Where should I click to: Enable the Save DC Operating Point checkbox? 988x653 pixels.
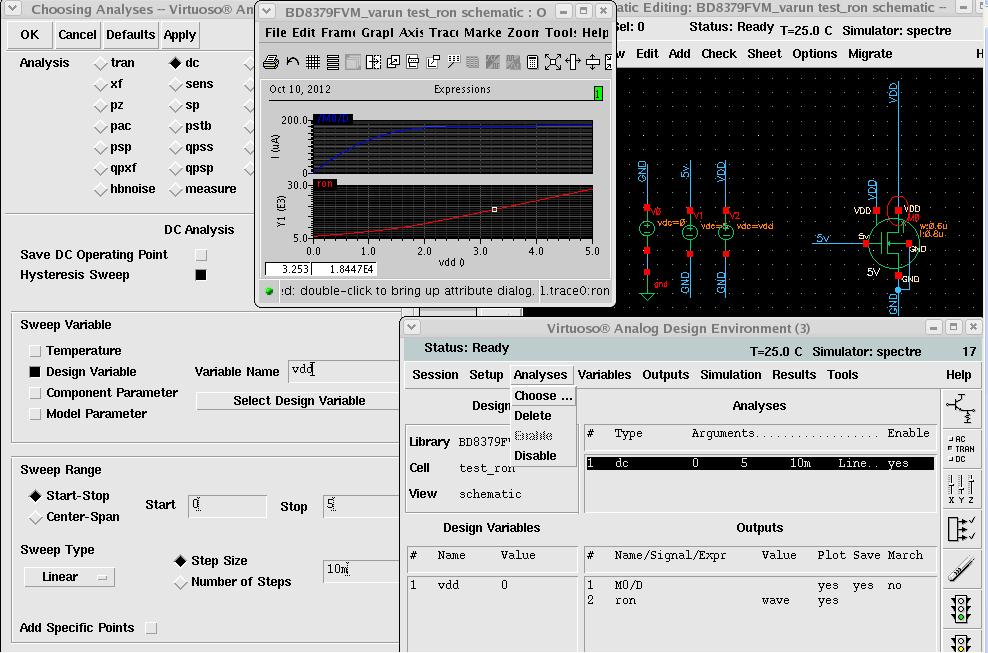[200, 255]
